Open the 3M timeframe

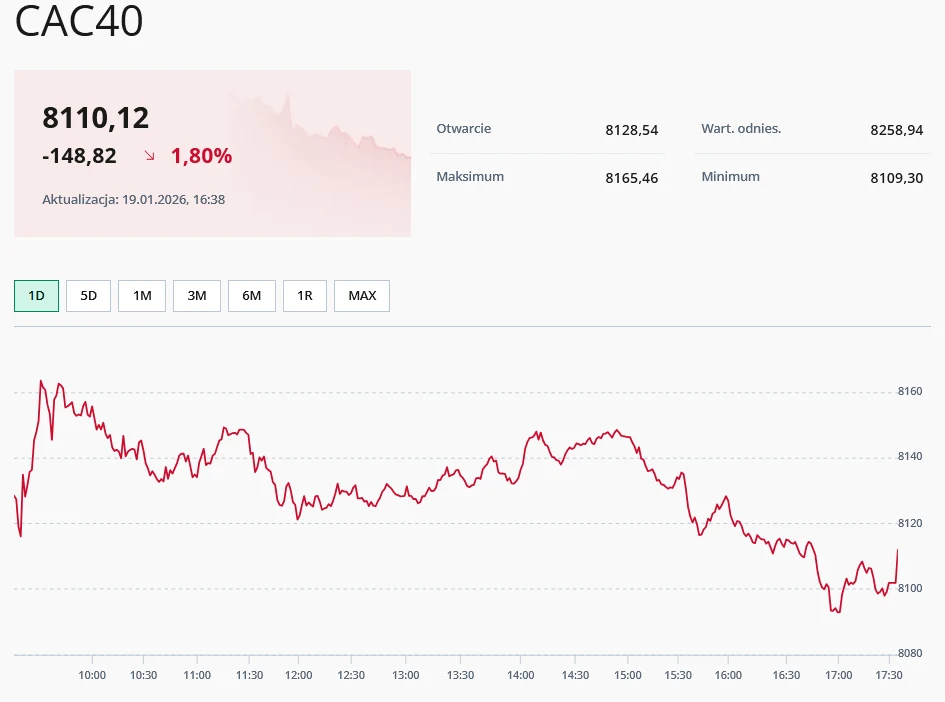pos(196,295)
